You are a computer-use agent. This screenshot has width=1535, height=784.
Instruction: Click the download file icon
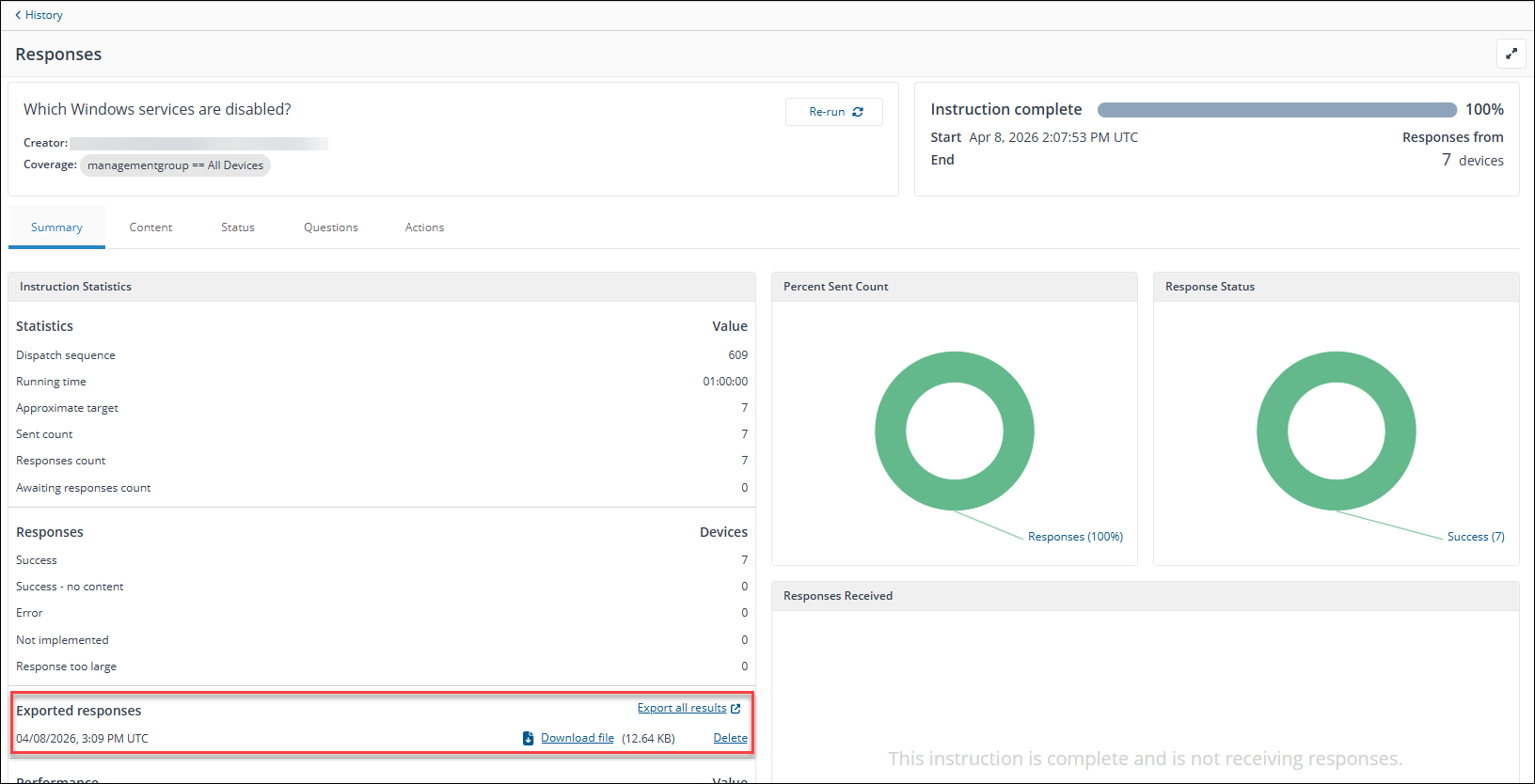(529, 739)
